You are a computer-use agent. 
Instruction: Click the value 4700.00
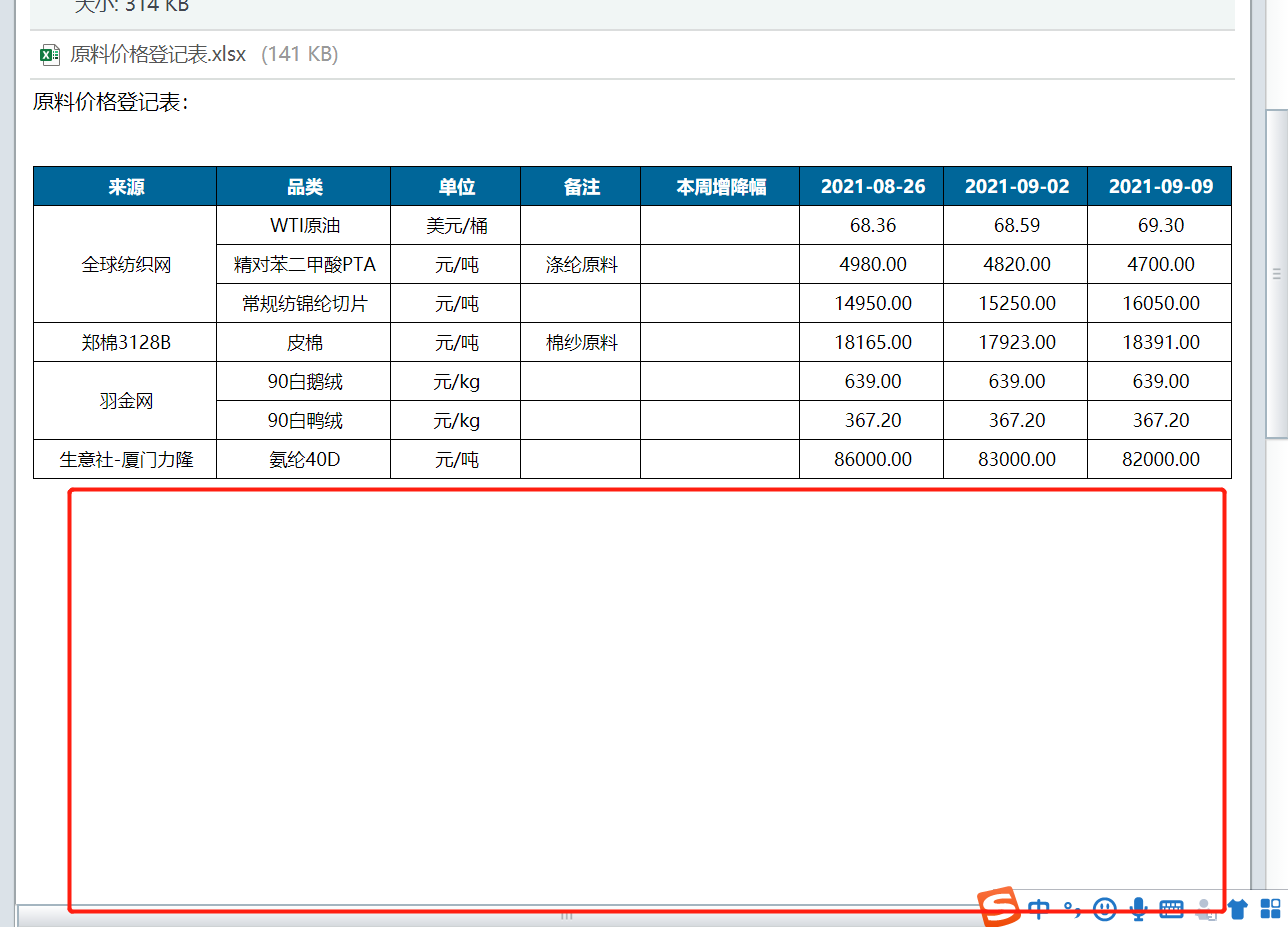[1160, 265]
